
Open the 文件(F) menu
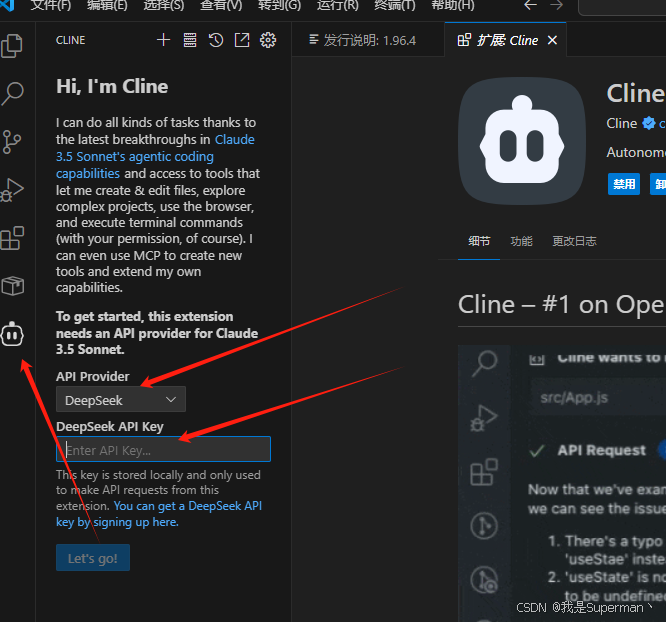(51, 6)
